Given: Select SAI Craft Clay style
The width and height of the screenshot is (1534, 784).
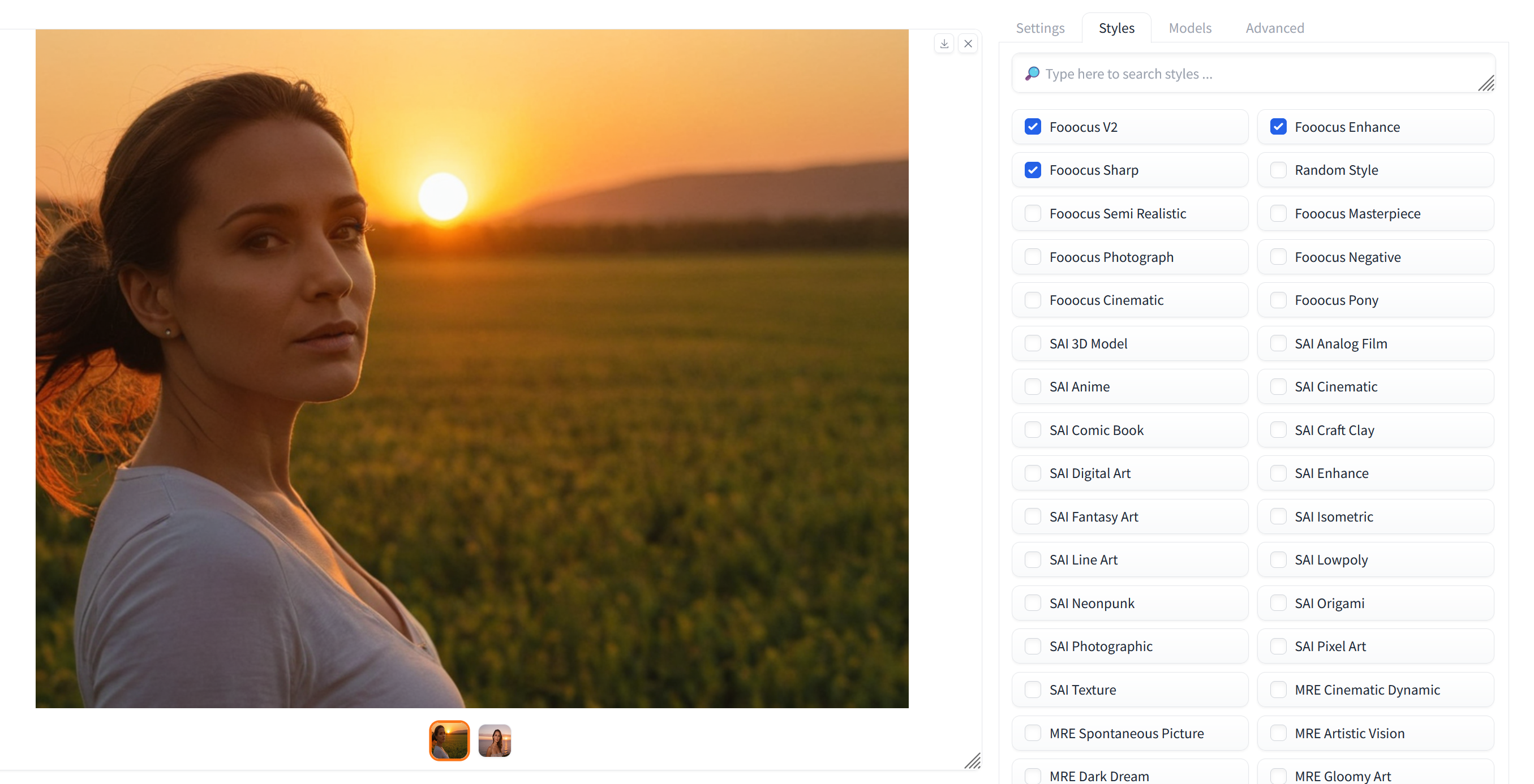Looking at the screenshot, I should [x=1278, y=430].
